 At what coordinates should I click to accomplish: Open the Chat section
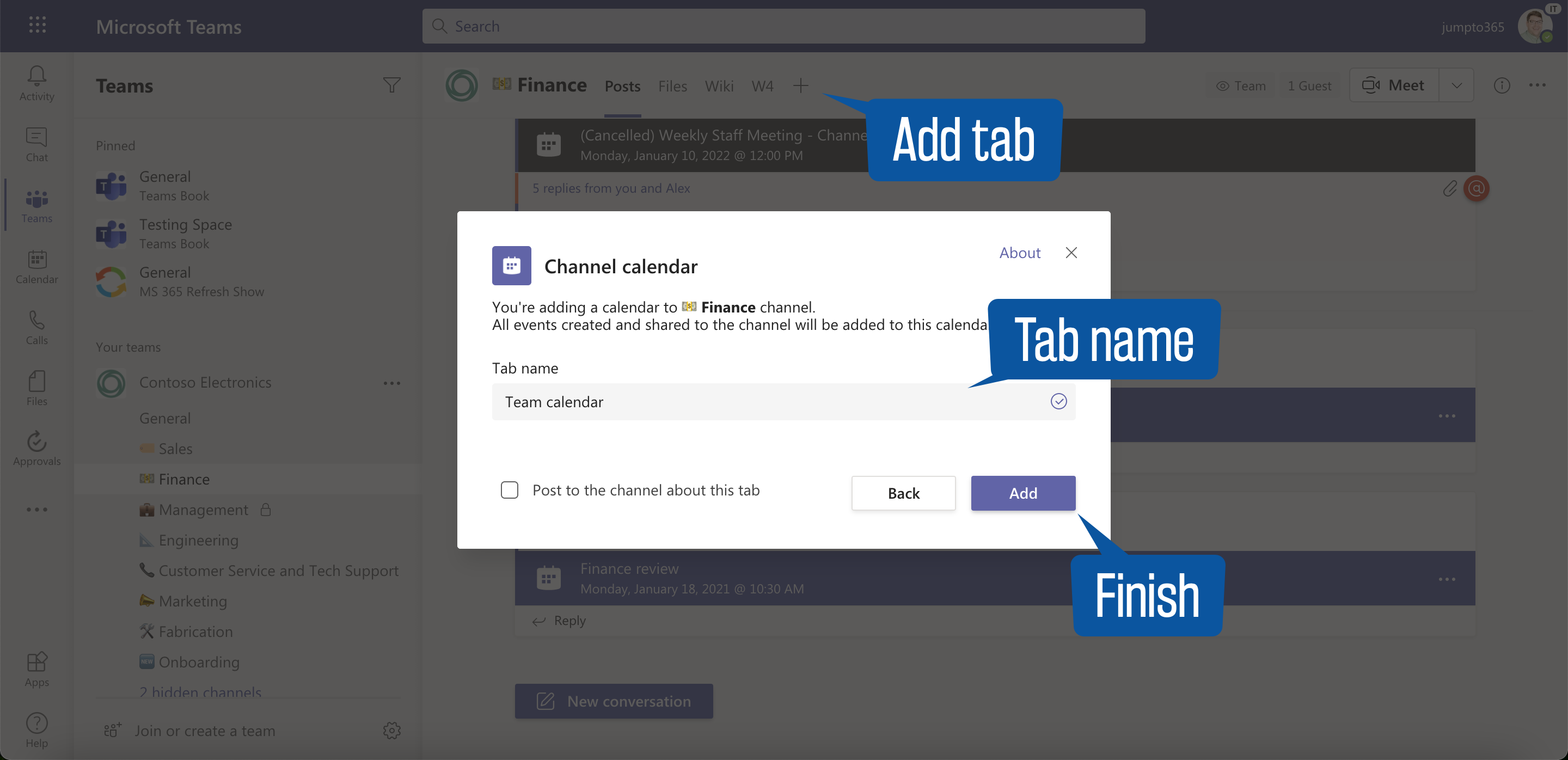(x=36, y=144)
